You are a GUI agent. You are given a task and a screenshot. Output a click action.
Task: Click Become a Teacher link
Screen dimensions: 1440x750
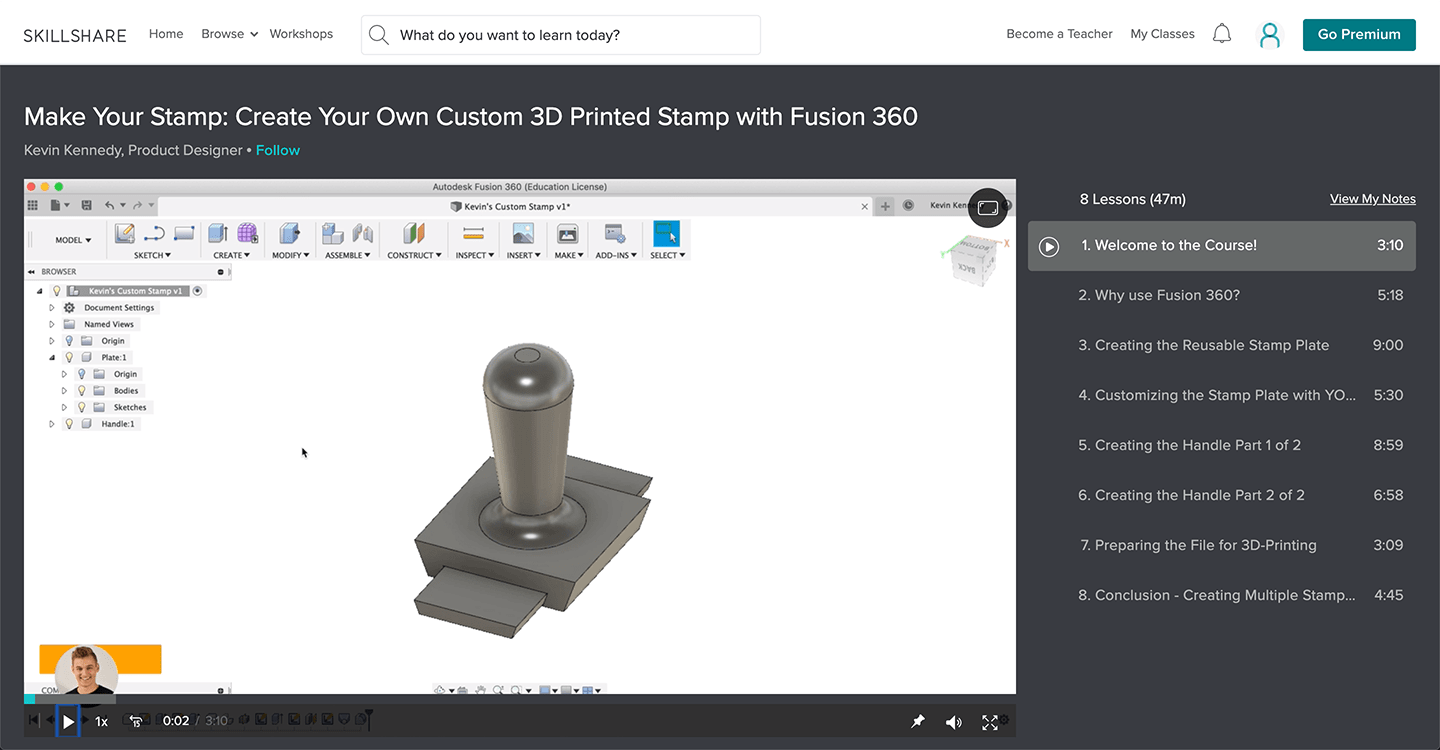[x=1059, y=34]
